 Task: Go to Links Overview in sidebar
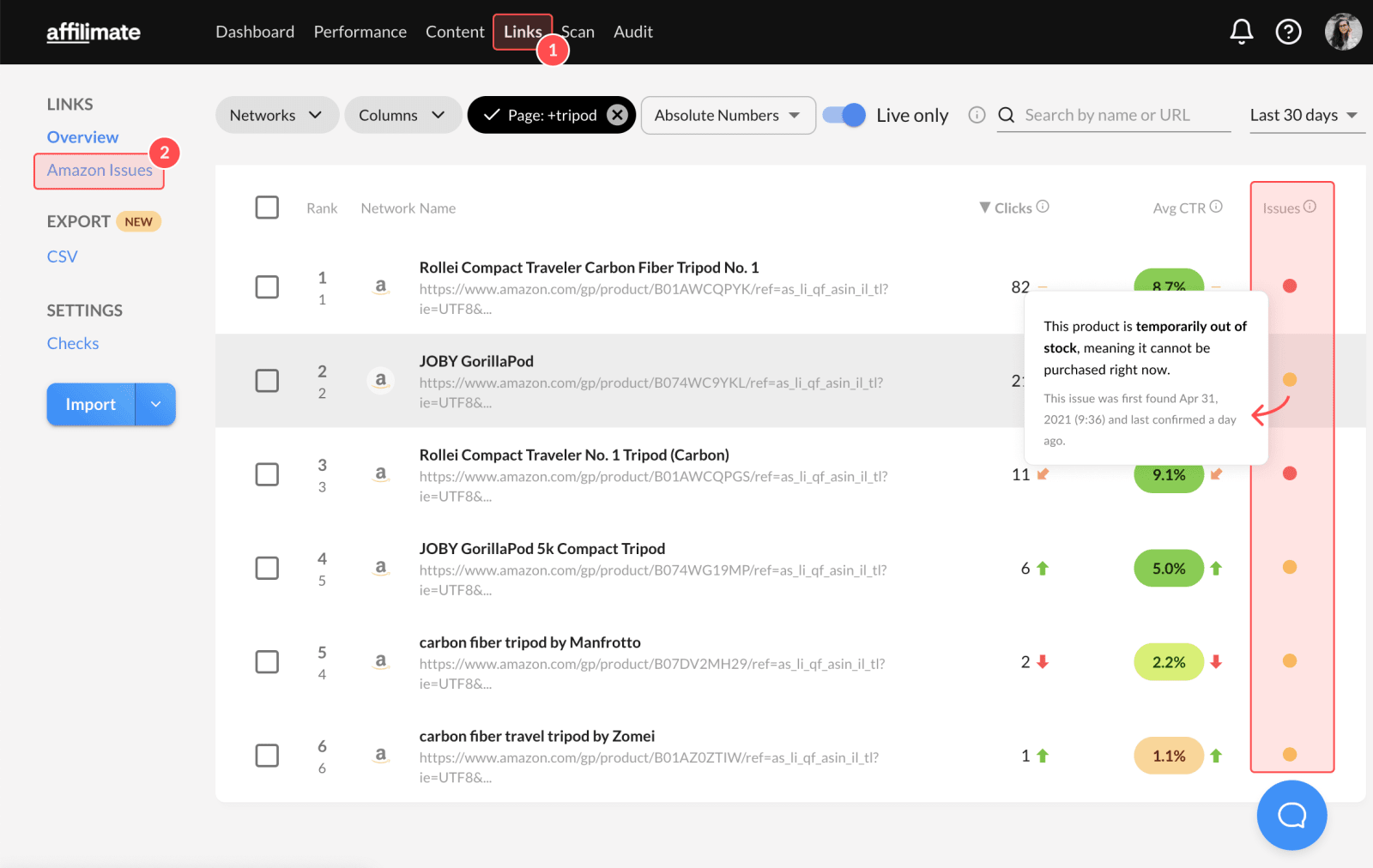coord(82,137)
